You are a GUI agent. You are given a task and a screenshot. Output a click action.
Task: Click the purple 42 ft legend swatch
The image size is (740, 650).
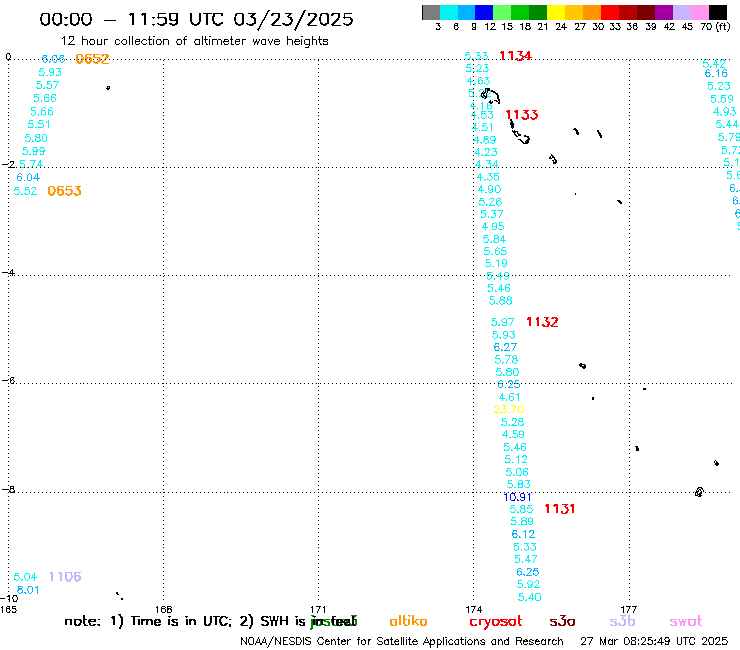pyautogui.click(x=664, y=12)
